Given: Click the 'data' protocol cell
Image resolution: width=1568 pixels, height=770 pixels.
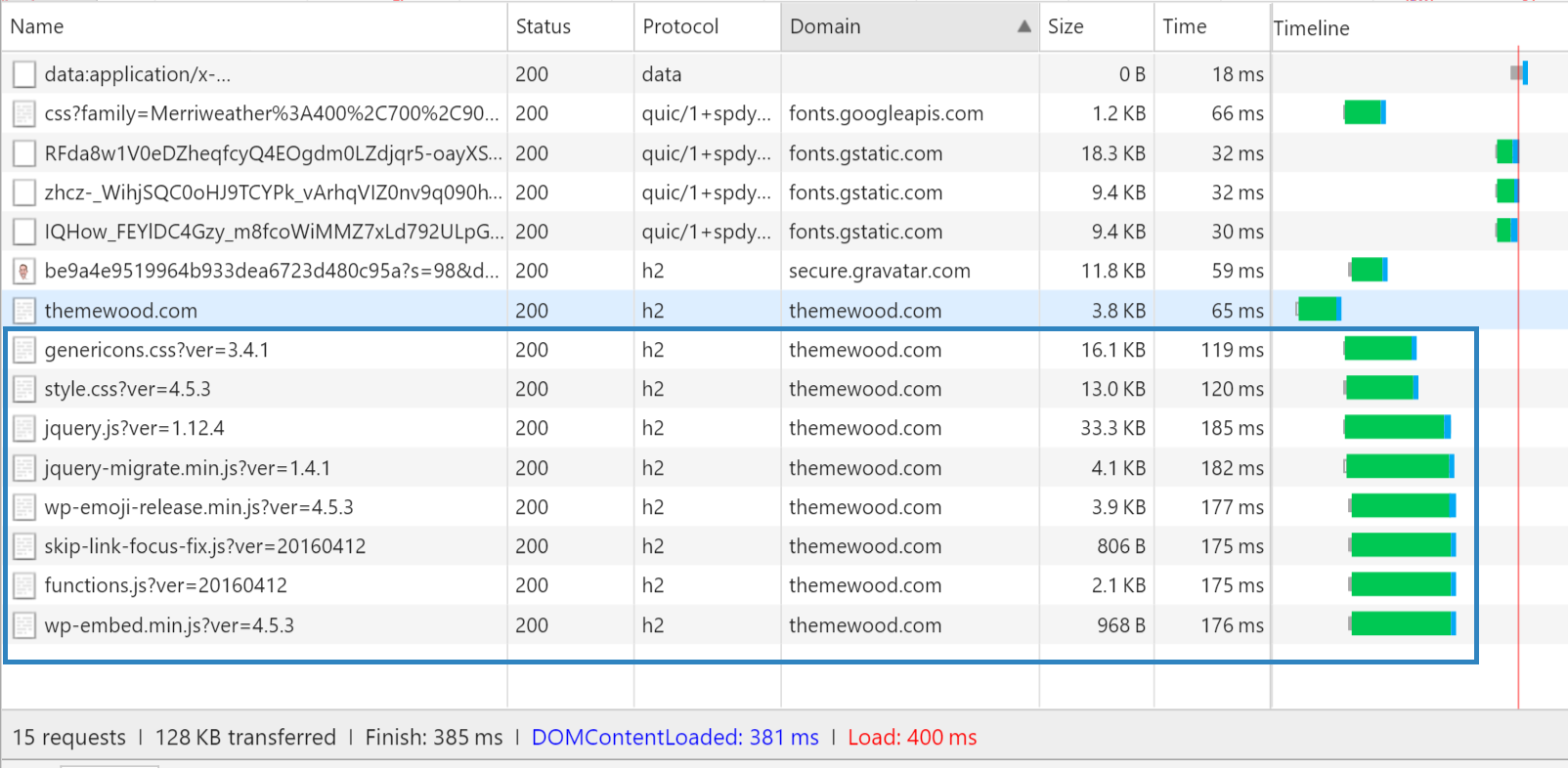Looking at the screenshot, I should (662, 74).
